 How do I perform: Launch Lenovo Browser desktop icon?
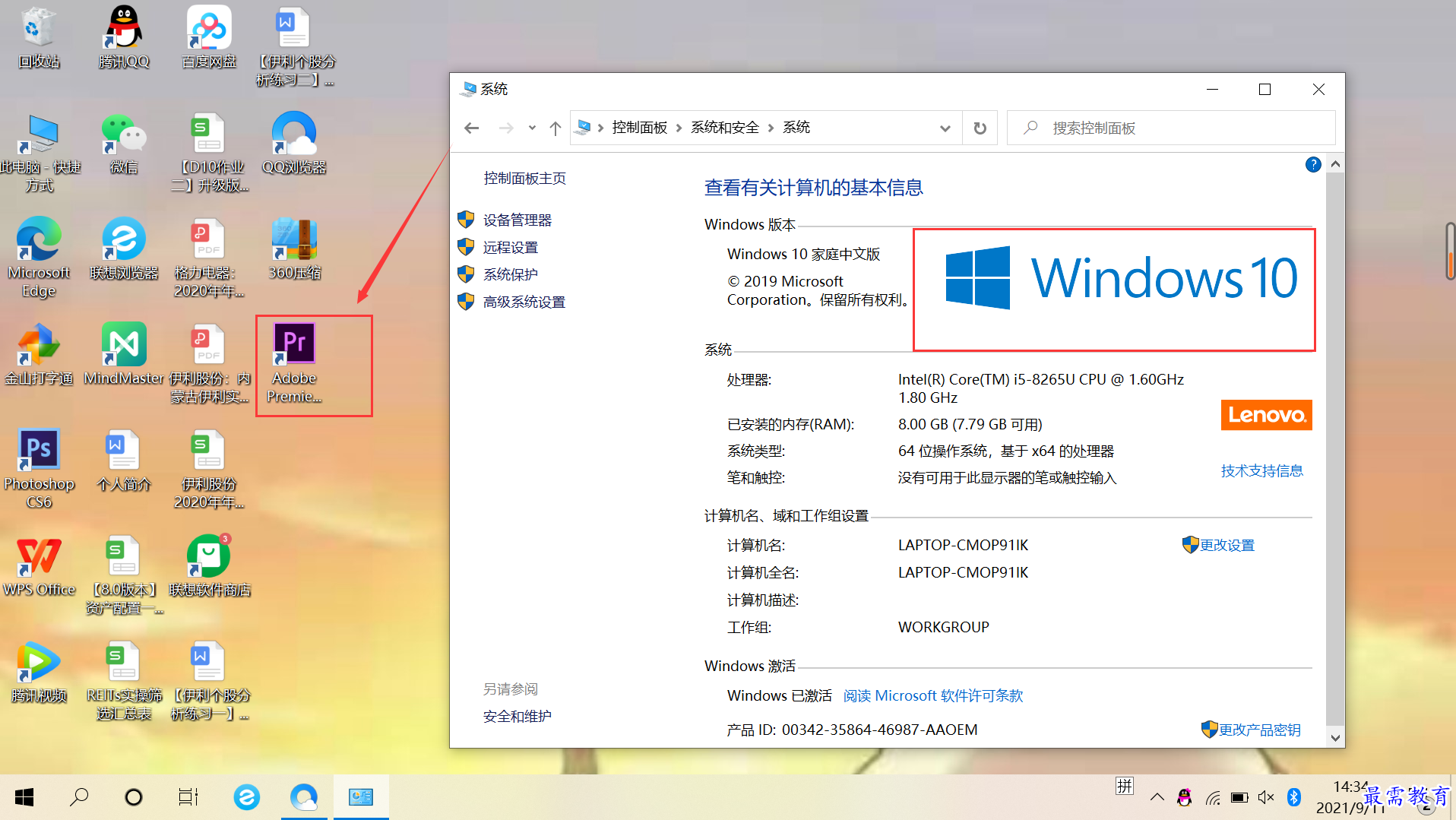(124, 249)
